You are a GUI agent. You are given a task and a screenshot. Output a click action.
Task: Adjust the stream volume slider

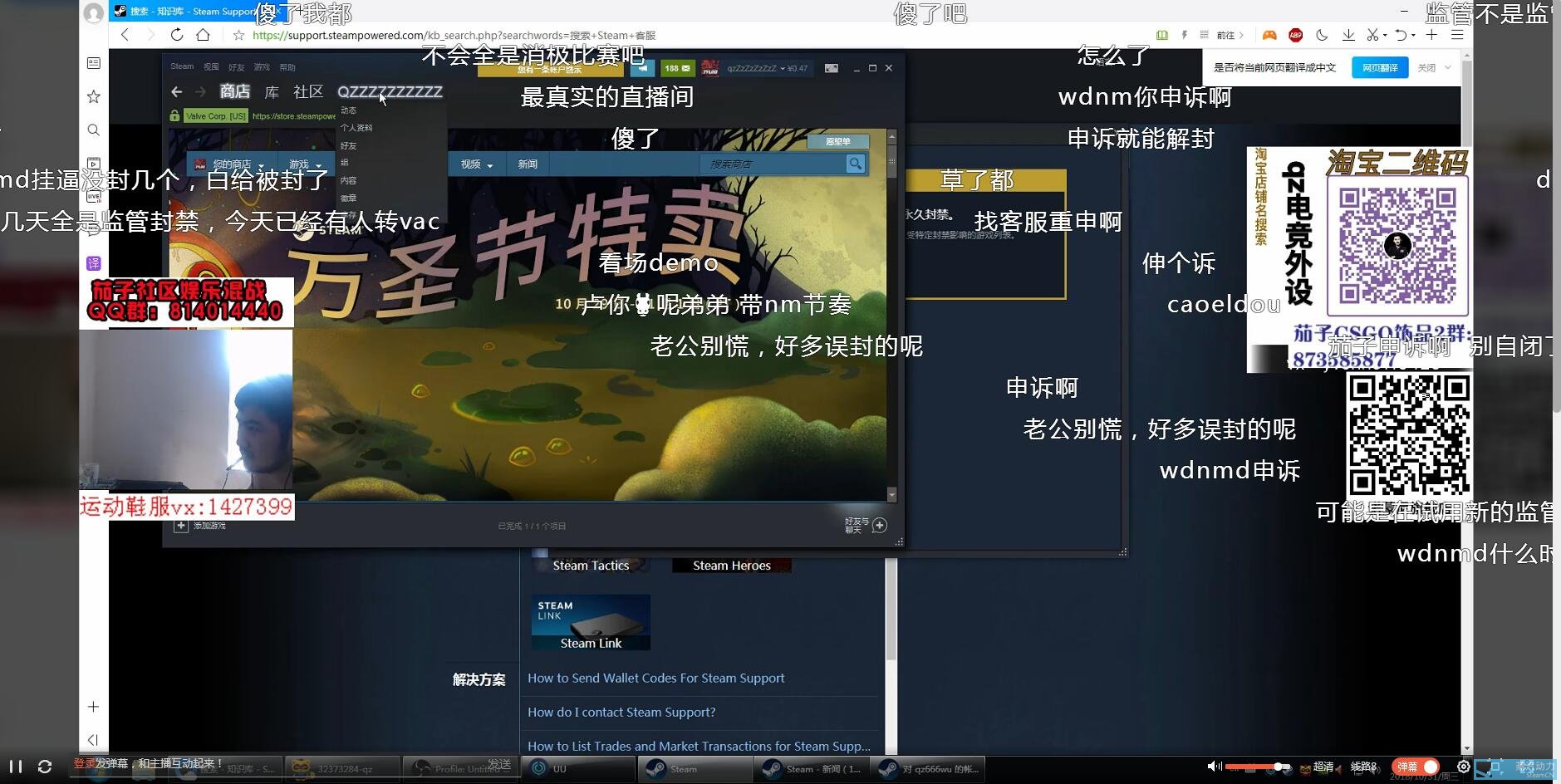1258,767
